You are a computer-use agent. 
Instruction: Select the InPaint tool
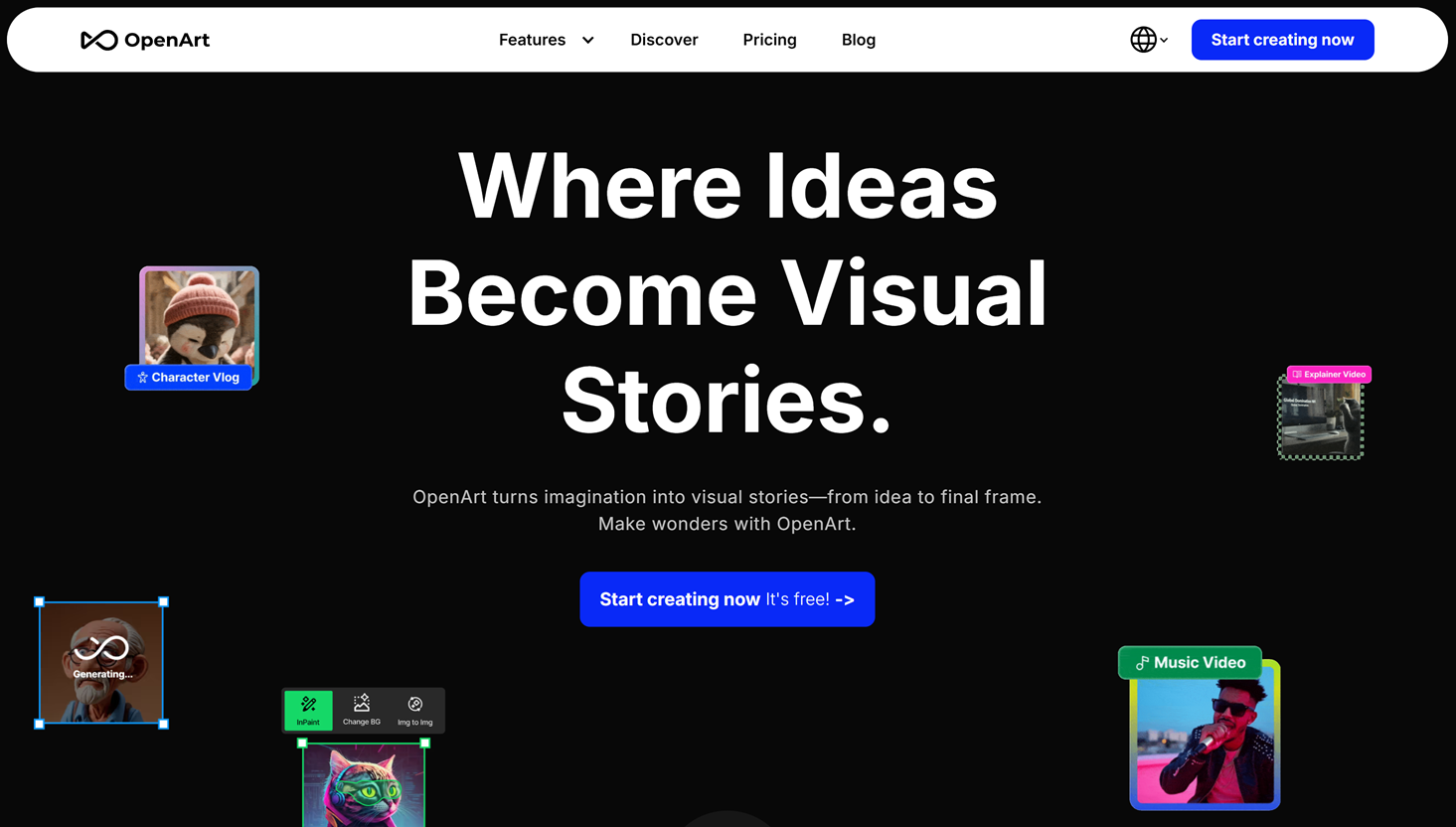click(x=308, y=710)
